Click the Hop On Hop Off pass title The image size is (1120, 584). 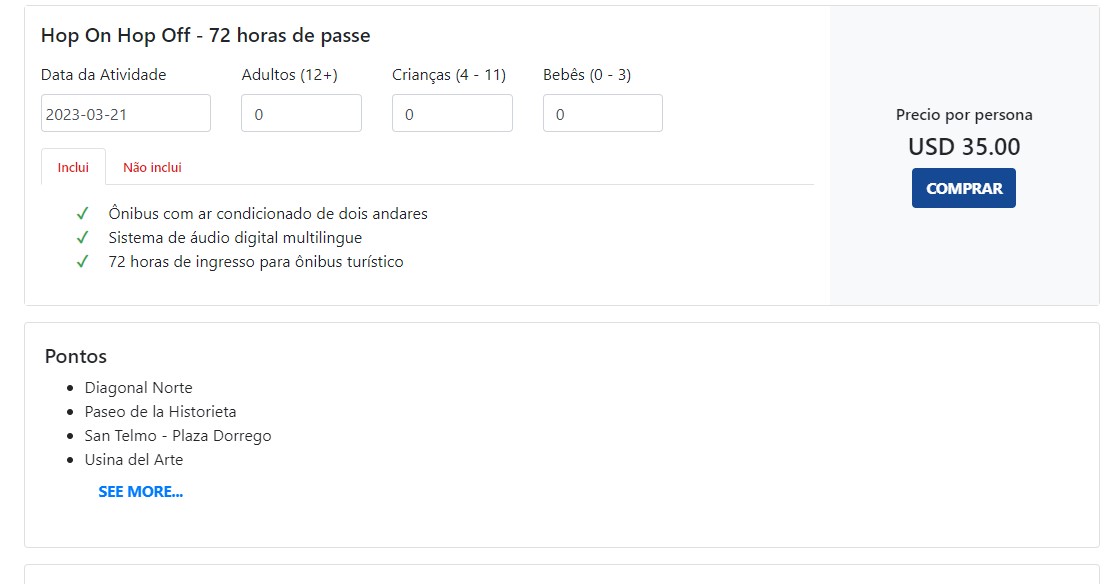click(x=205, y=36)
